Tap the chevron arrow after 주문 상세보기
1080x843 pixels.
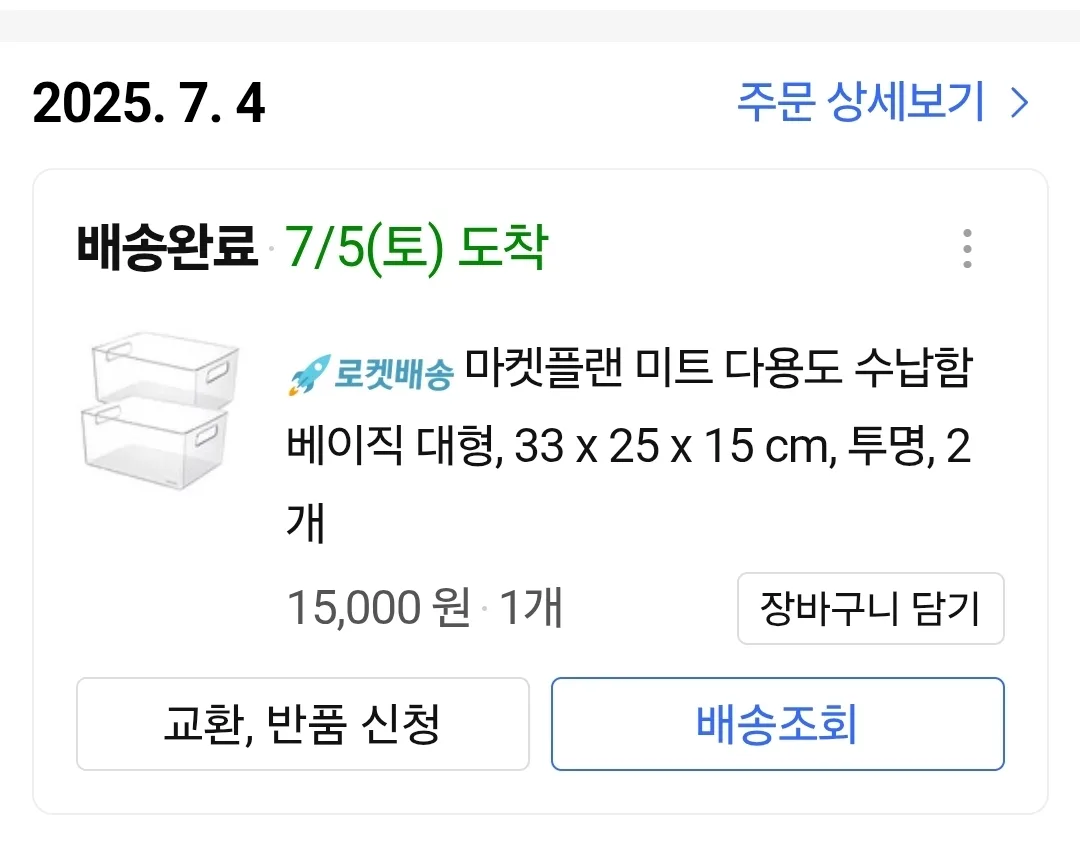(x=1020, y=103)
